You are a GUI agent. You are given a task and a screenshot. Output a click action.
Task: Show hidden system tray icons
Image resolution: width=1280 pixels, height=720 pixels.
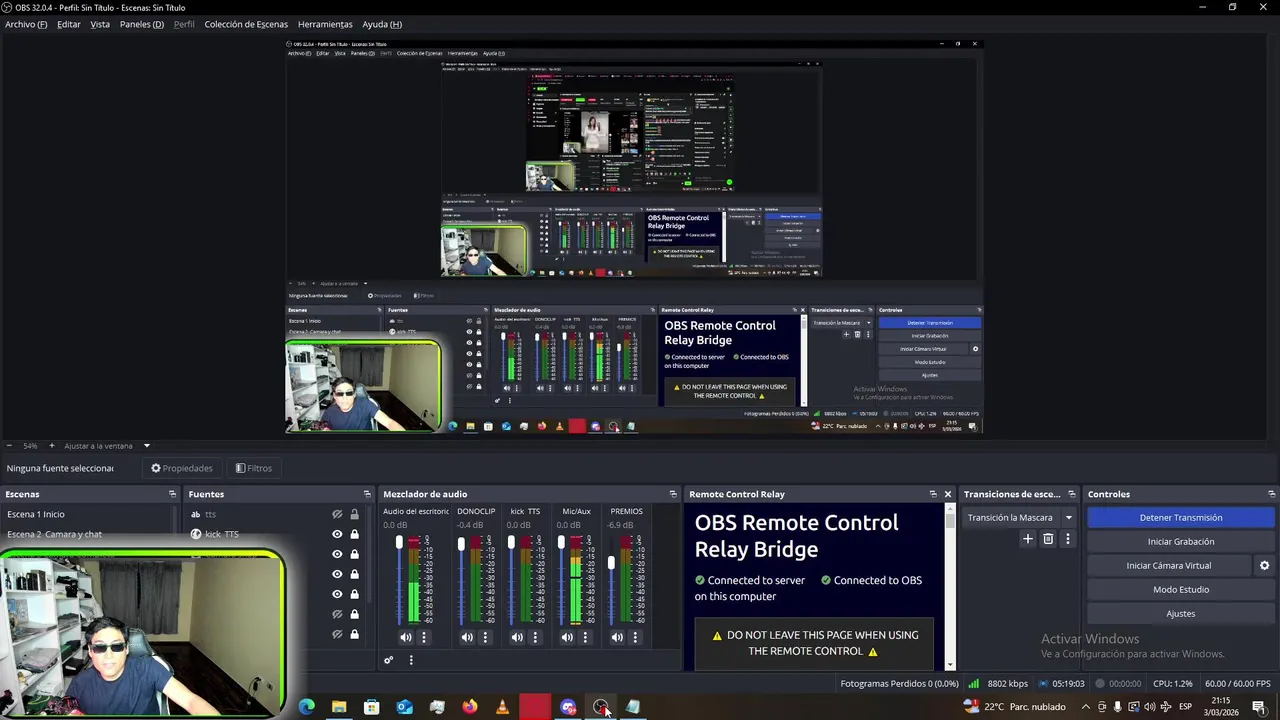point(1085,707)
